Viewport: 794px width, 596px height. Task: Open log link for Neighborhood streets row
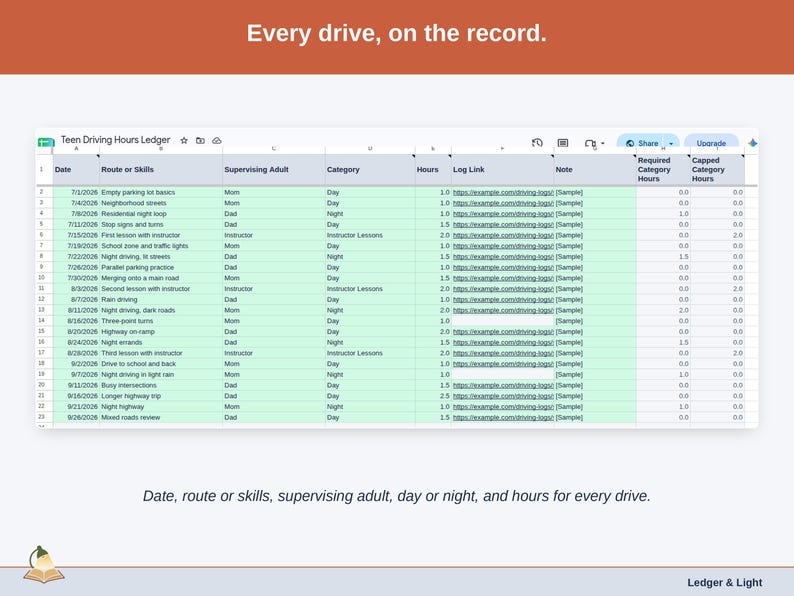pyautogui.click(x=503, y=203)
